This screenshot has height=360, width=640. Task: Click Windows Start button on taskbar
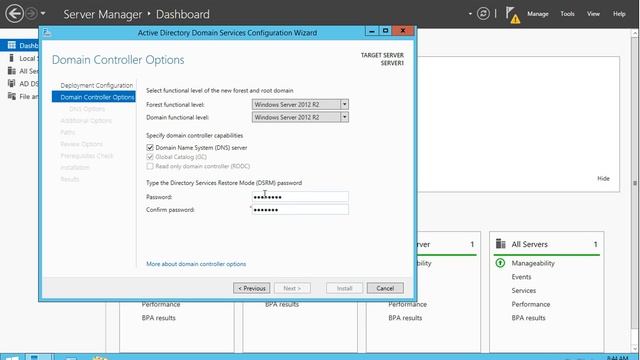[x=12, y=357]
